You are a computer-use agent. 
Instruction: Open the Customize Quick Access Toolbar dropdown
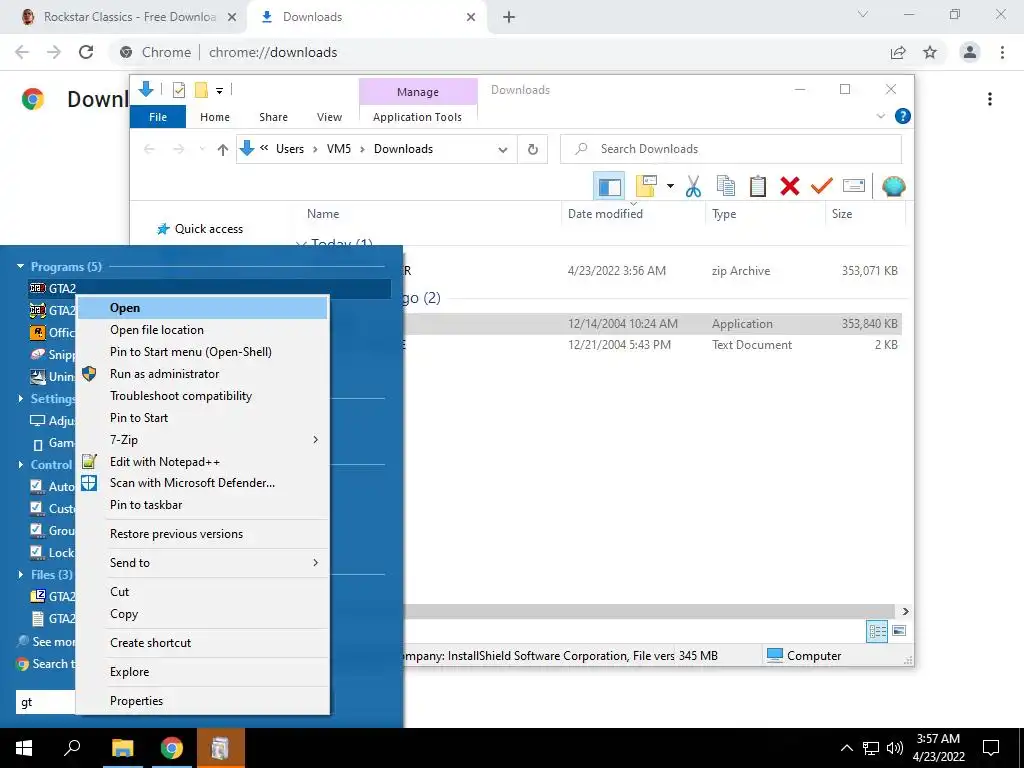pos(219,91)
